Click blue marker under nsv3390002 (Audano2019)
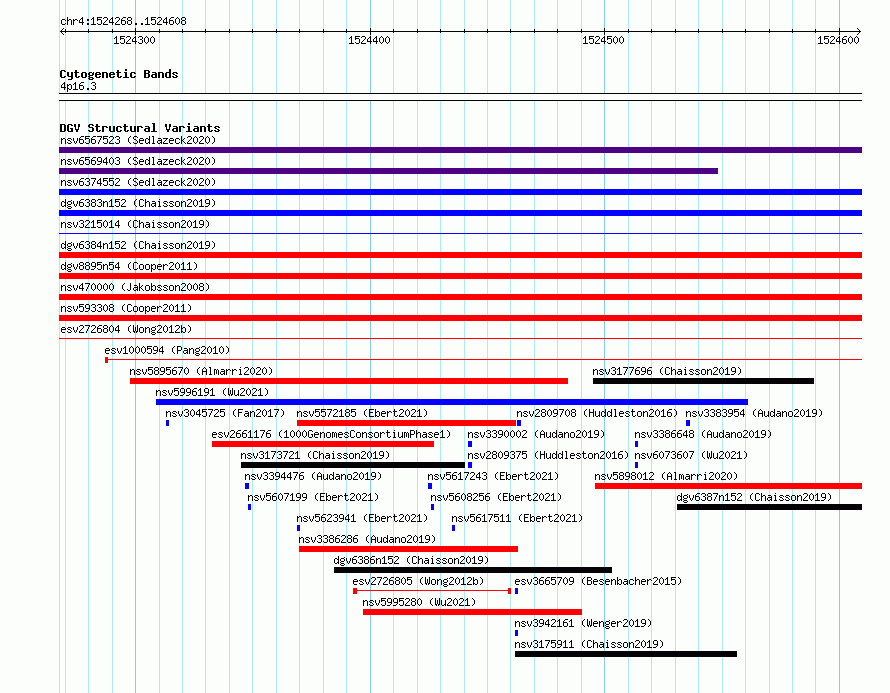This screenshot has height=693, width=890. (470, 444)
